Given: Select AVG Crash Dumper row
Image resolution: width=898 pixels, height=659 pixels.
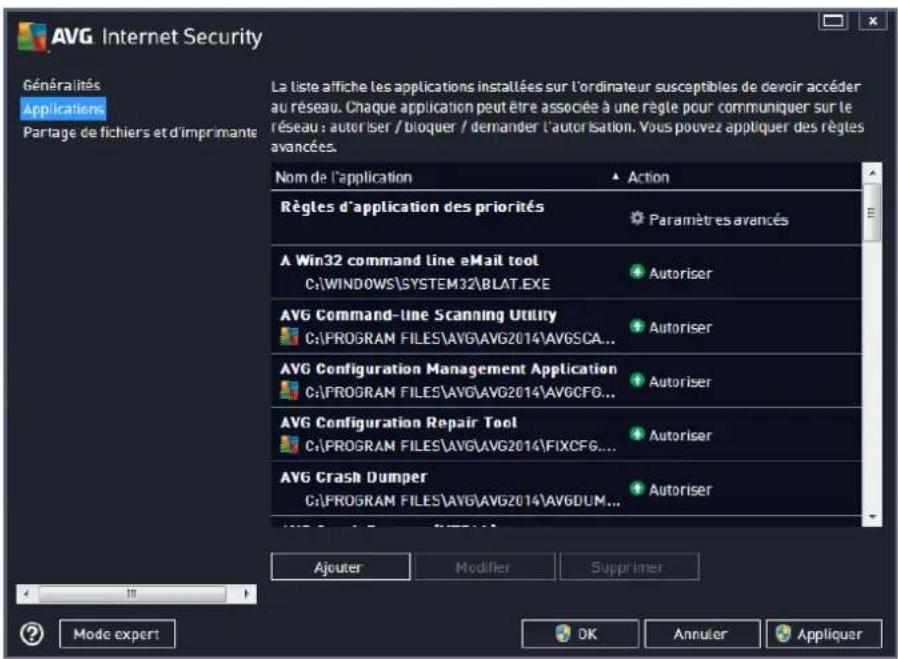Looking at the screenshot, I should [566, 489].
